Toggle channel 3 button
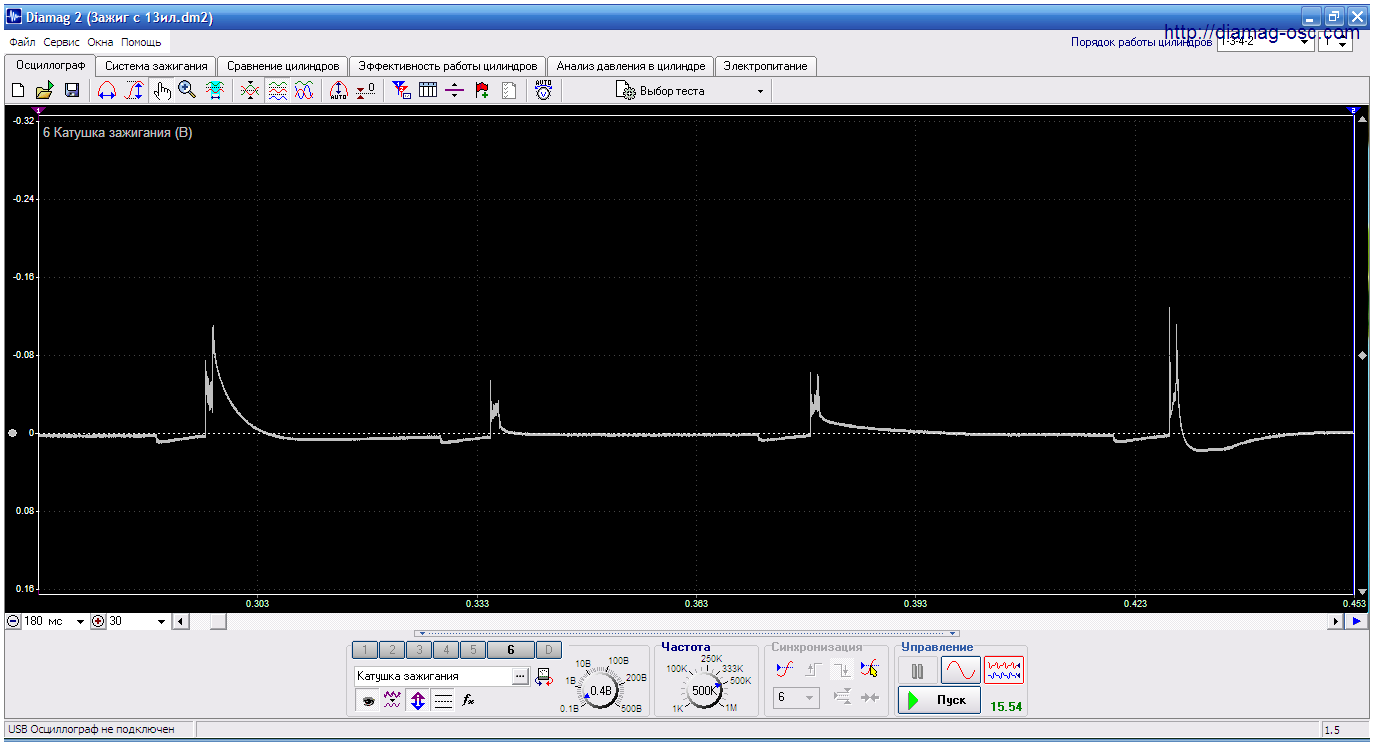 419,650
